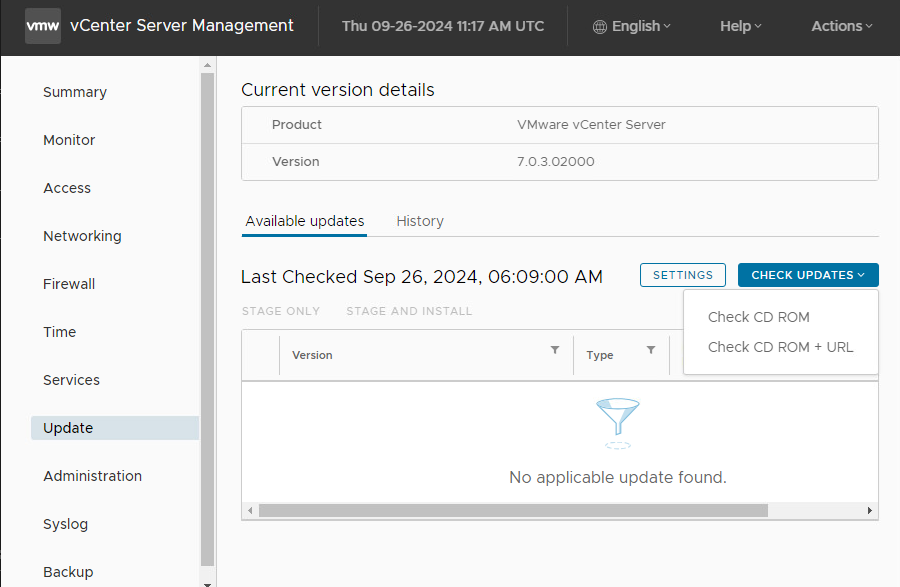Switch to the History tab

[420, 221]
